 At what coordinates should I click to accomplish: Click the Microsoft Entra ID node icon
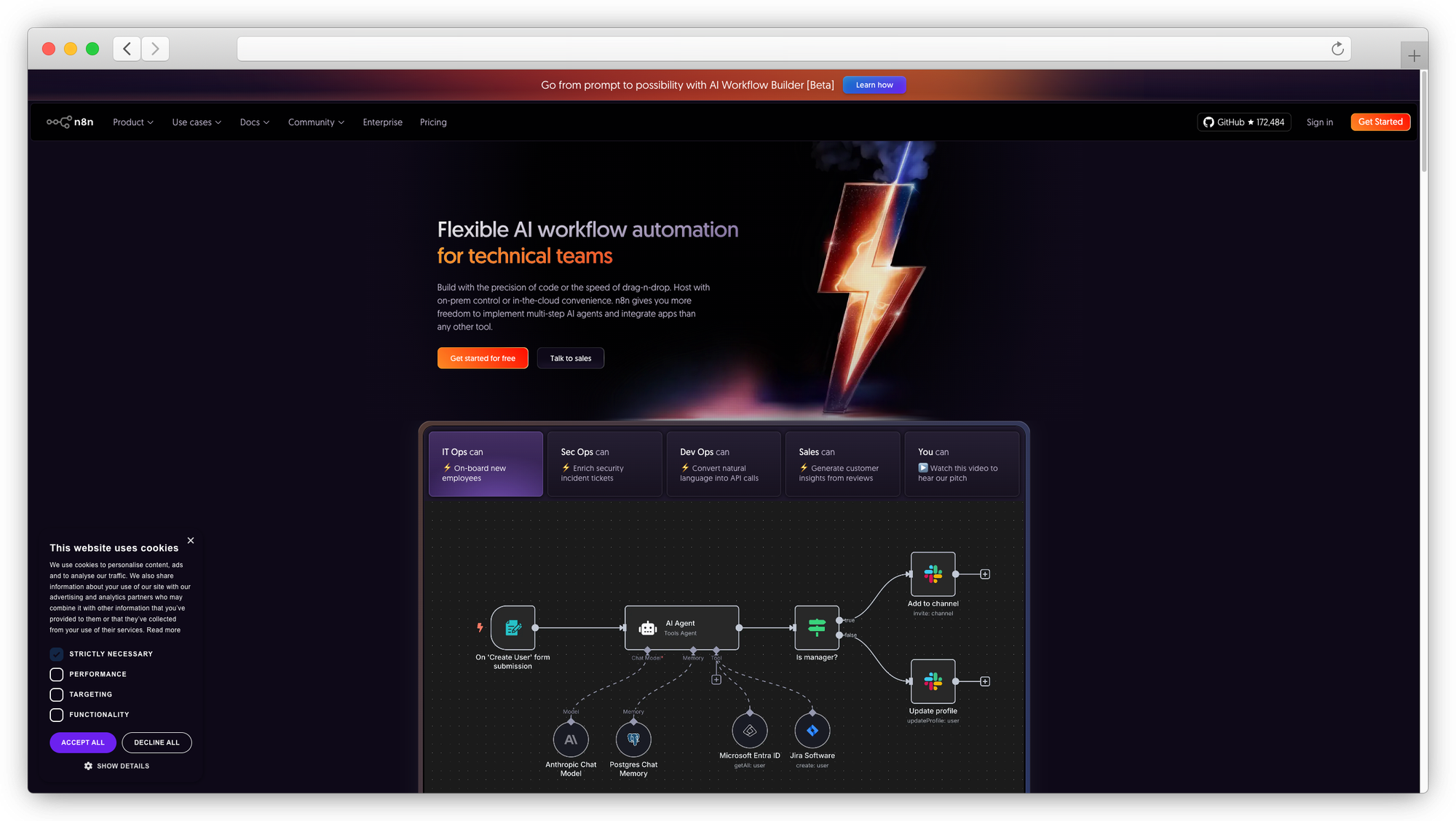click(750, 731)
